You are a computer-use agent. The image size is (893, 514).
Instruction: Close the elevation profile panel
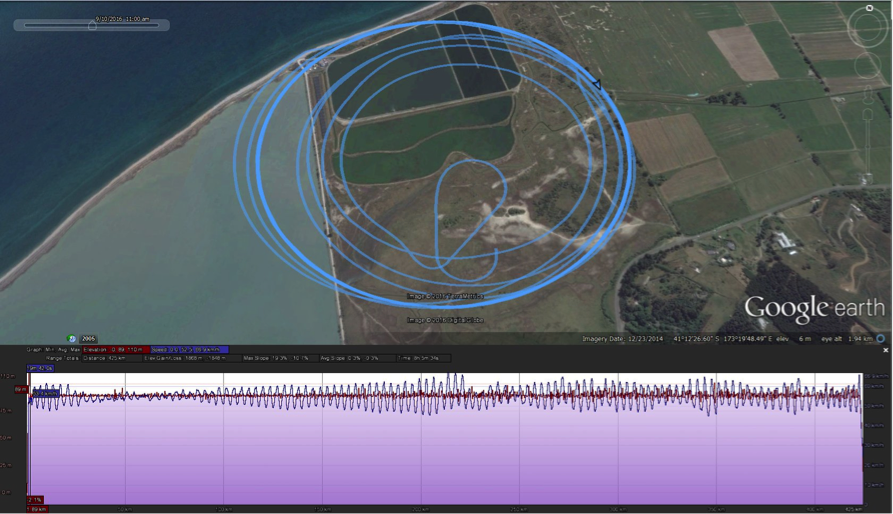click(885, 351)
